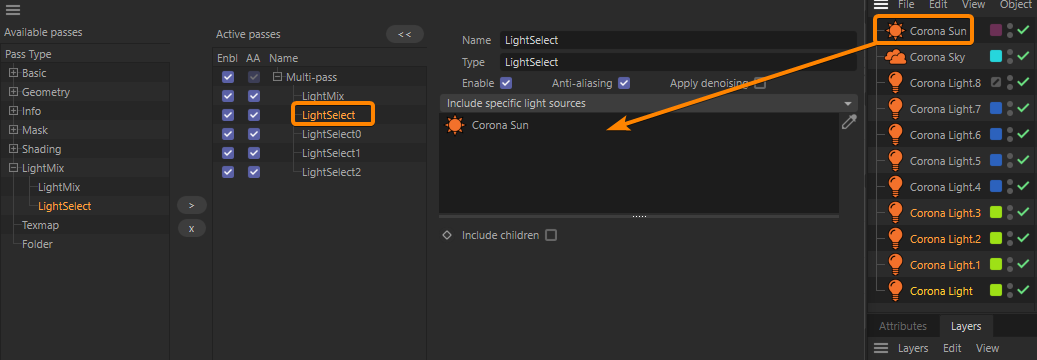Screen dimensions: 1037x360
Task: Open the Include specific light sources dropdown
Action: [648, 103]
